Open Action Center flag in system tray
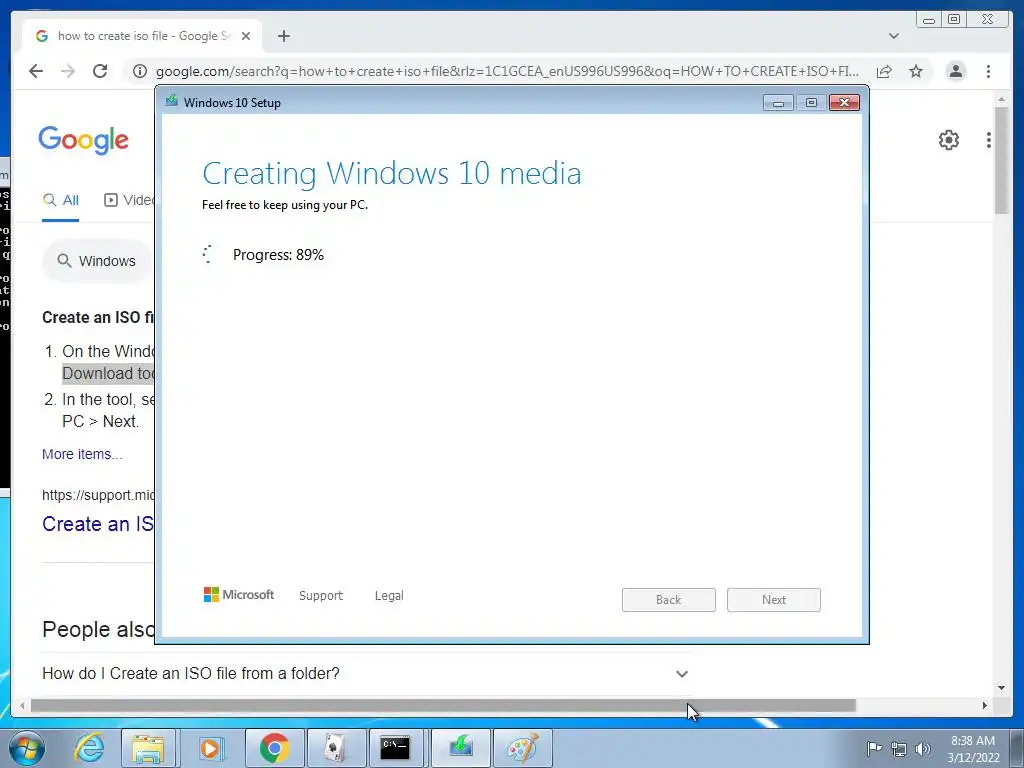 coord(874,748)
